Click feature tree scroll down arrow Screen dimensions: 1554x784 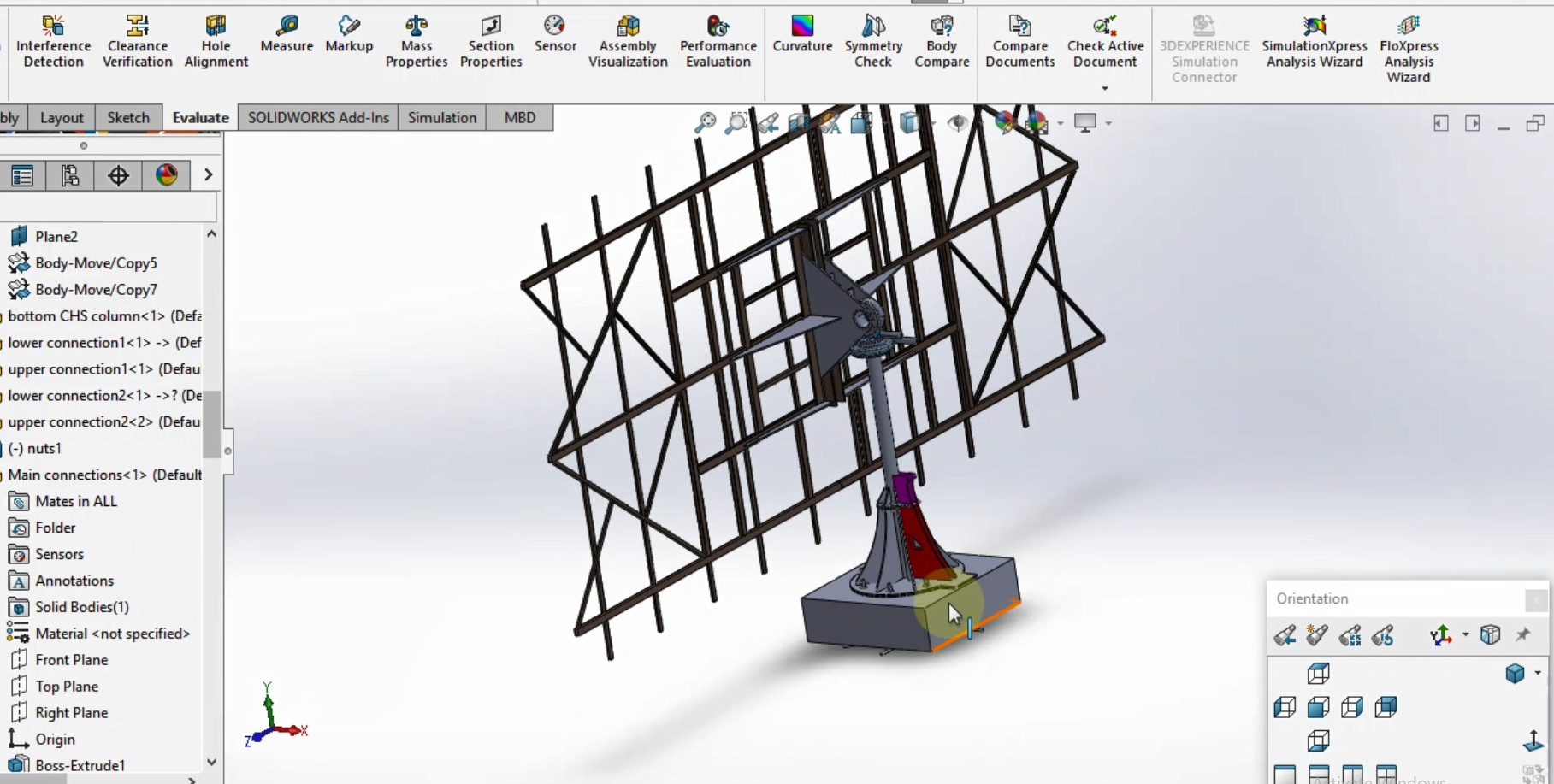[211, 762]
